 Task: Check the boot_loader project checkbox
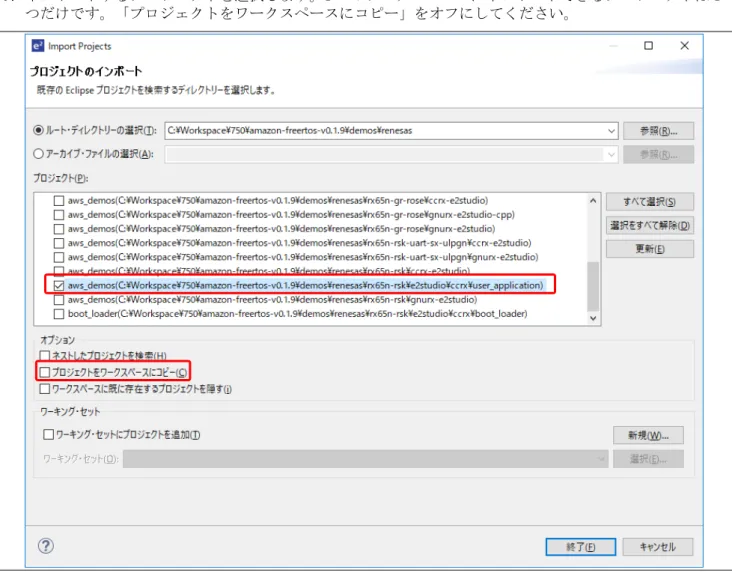pos(59,314)
